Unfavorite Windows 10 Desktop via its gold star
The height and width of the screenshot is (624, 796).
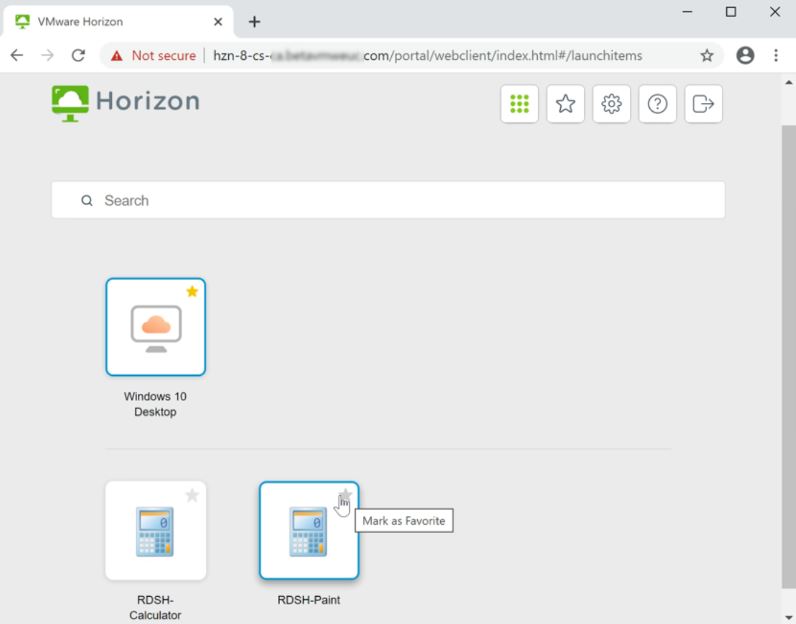(192, 291)
